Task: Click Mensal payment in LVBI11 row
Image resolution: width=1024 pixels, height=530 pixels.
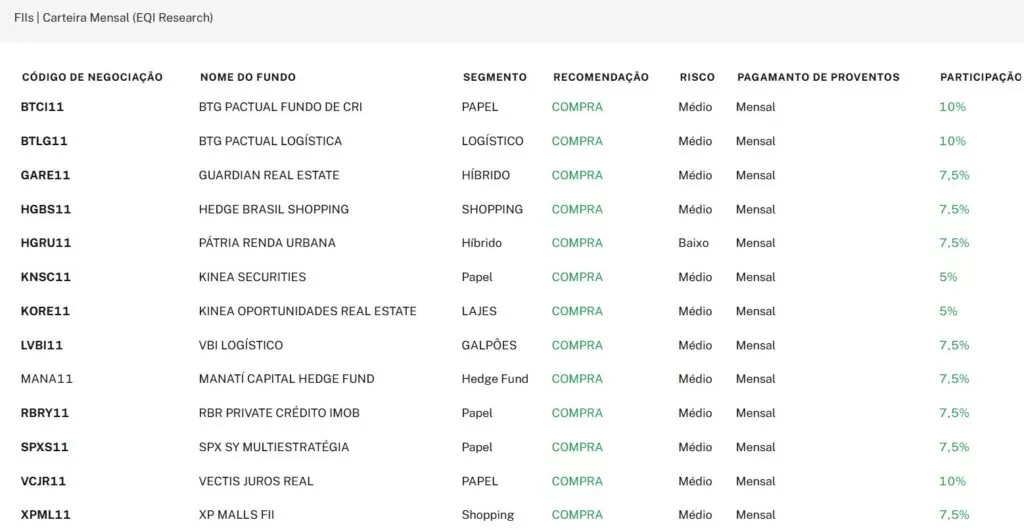Action: tap(756, 345)
